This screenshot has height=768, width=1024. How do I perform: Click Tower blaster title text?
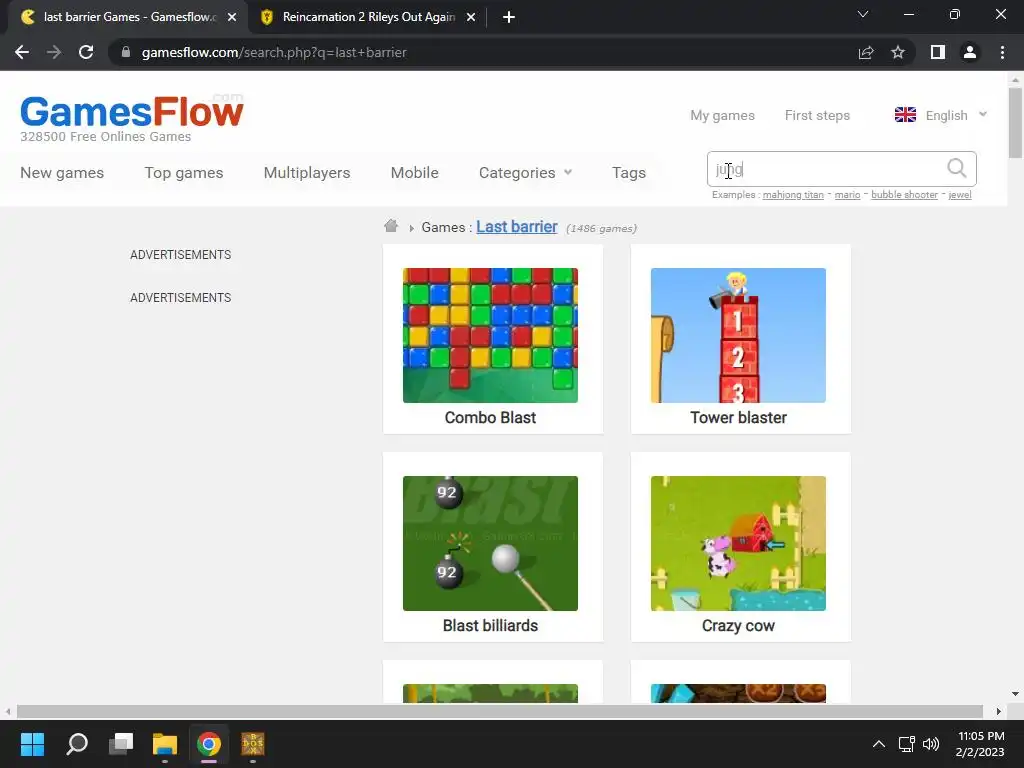tap(738, 417)
